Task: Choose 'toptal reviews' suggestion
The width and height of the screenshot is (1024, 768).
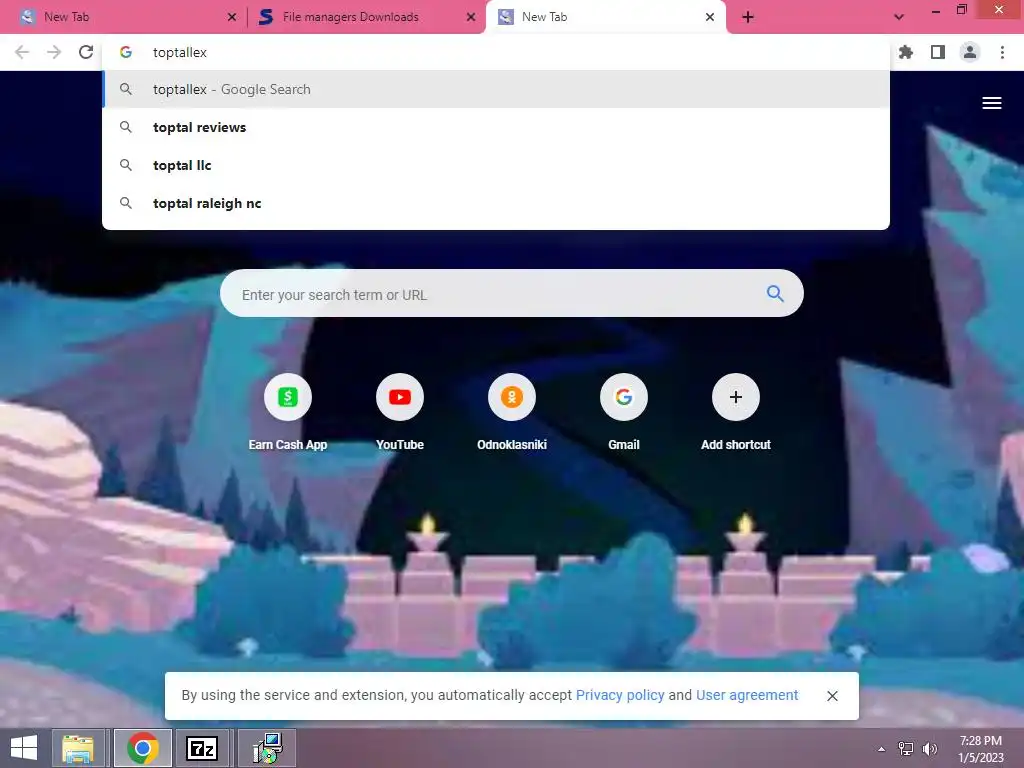Action: click(496, 127)
